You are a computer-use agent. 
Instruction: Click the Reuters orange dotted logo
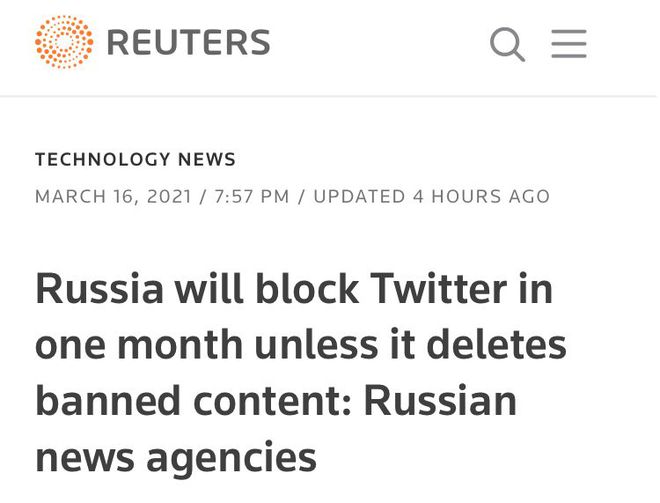(x=63, y=43)
